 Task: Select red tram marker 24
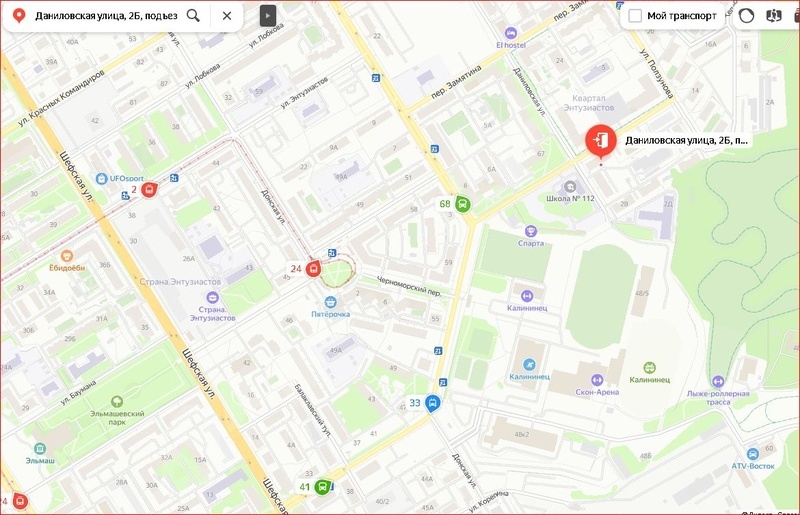[x=313, y=268]
